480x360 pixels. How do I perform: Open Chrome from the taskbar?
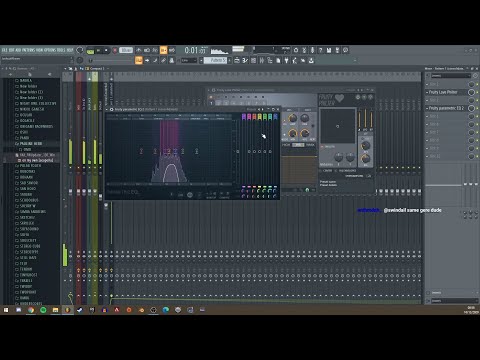point(31,310)
